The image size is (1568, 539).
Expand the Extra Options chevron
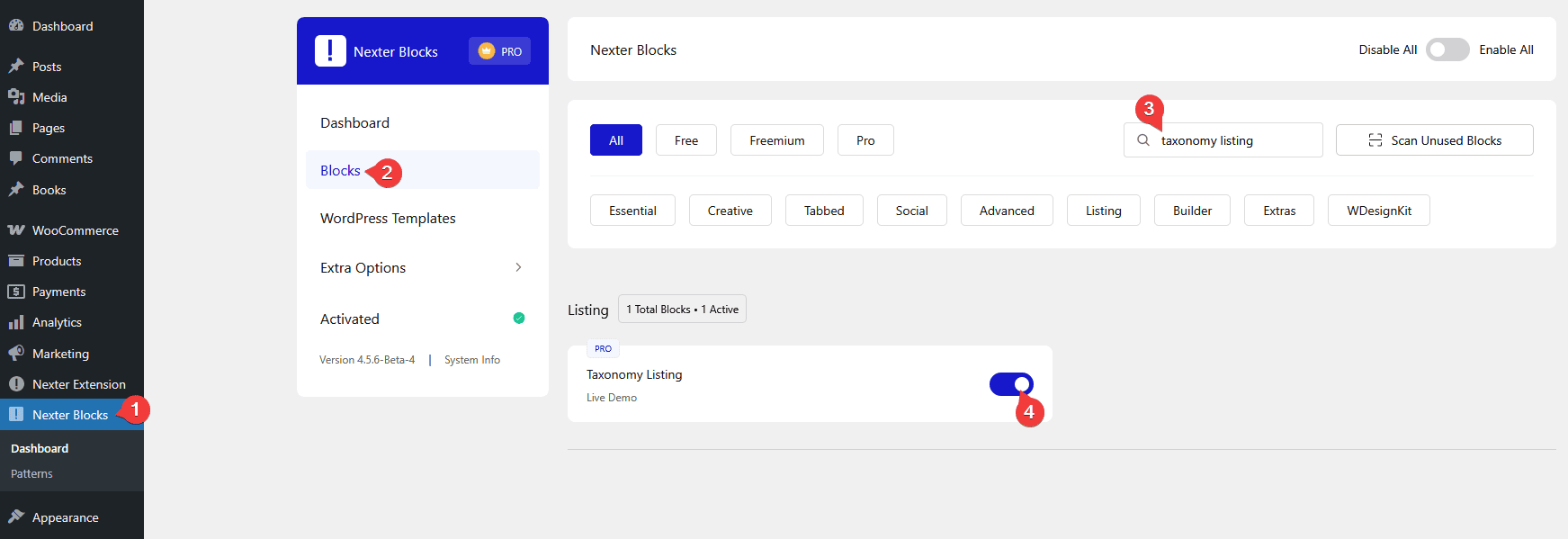(518, 267)
